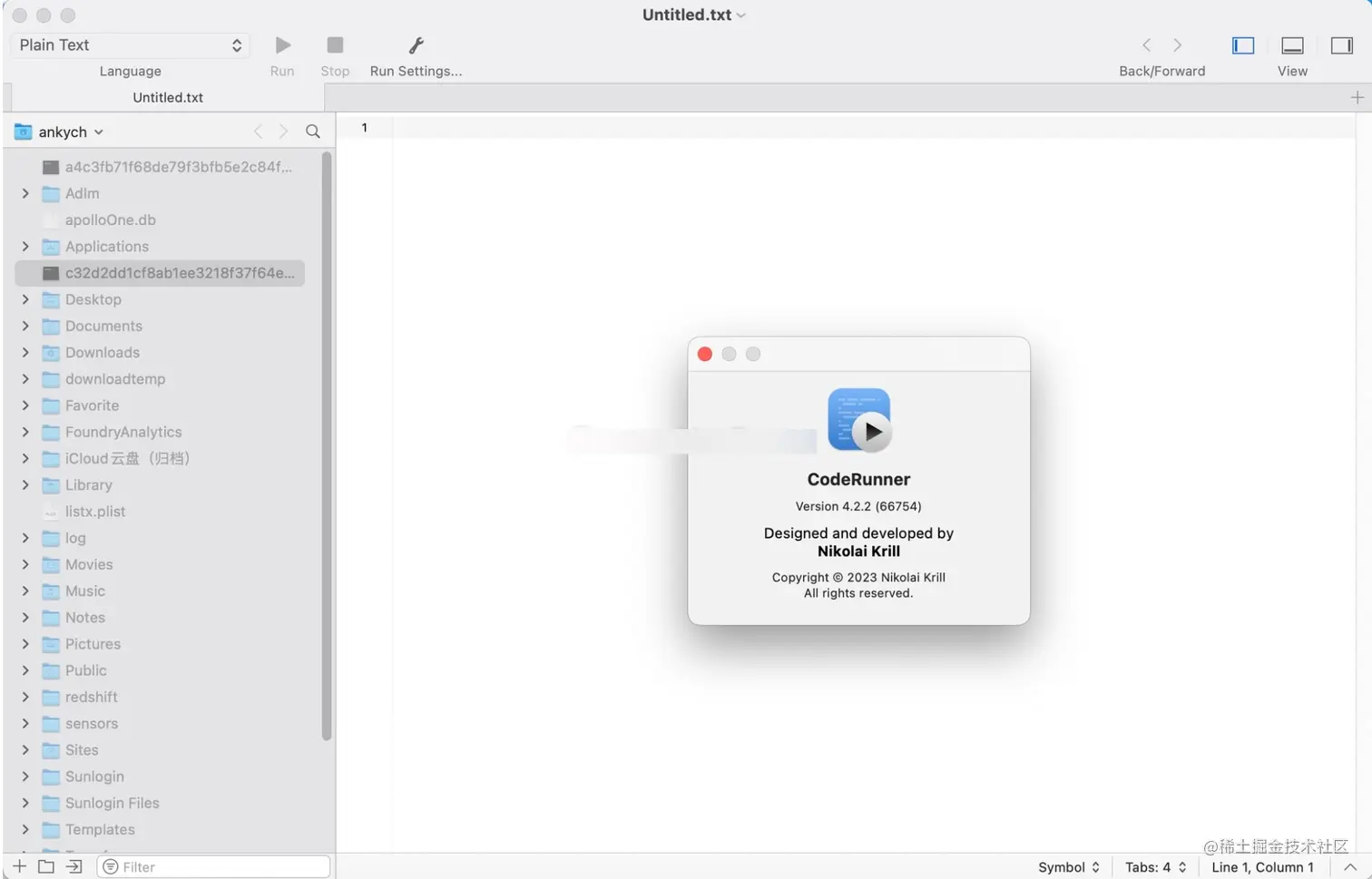
Task: Select the Sunlogin folder row
Action: 160,776
